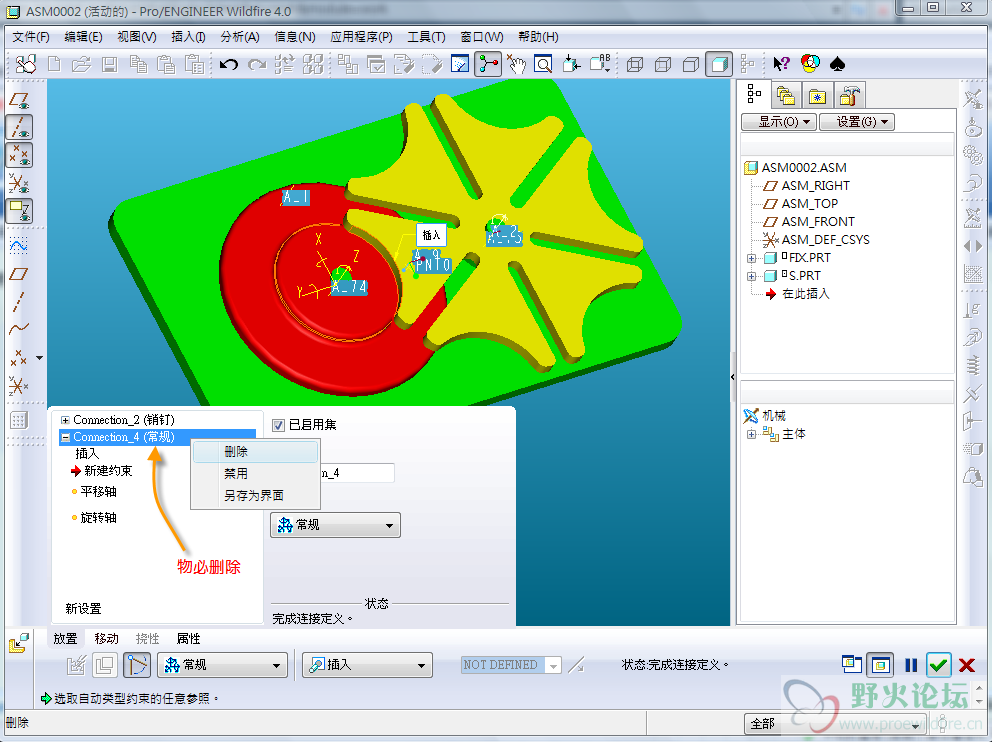Open the 插入 constraint type dropdown
Viewport: 992px width, 742px height.
pos(367,665)
